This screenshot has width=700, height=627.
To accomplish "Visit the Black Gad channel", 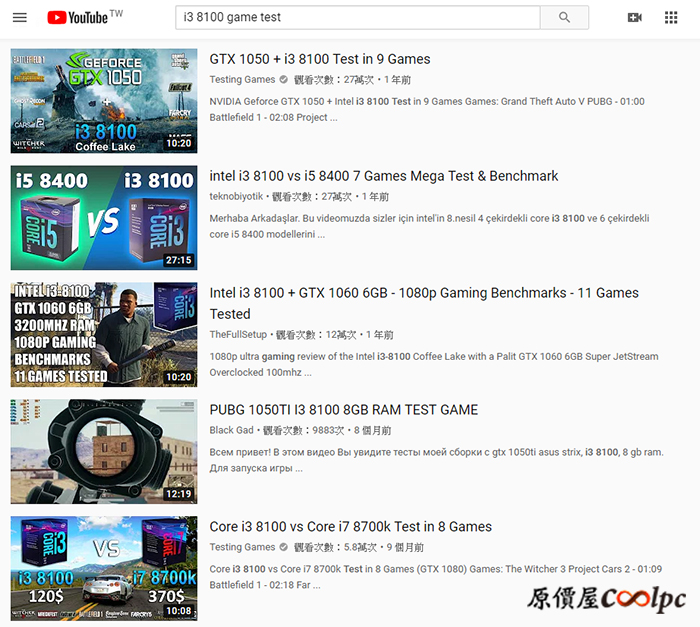I will click(x=231, y=430).
